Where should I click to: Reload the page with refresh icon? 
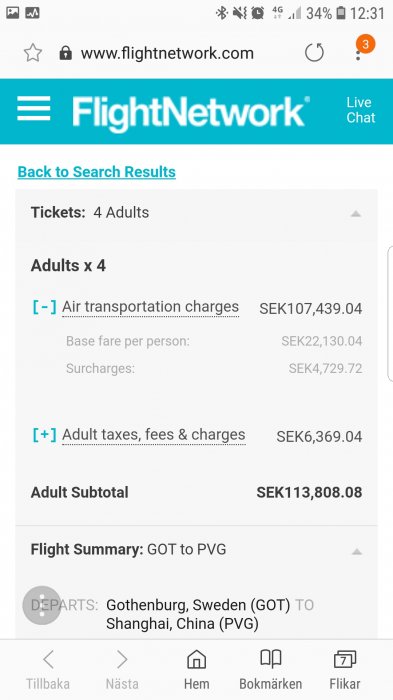click(314, 53)
